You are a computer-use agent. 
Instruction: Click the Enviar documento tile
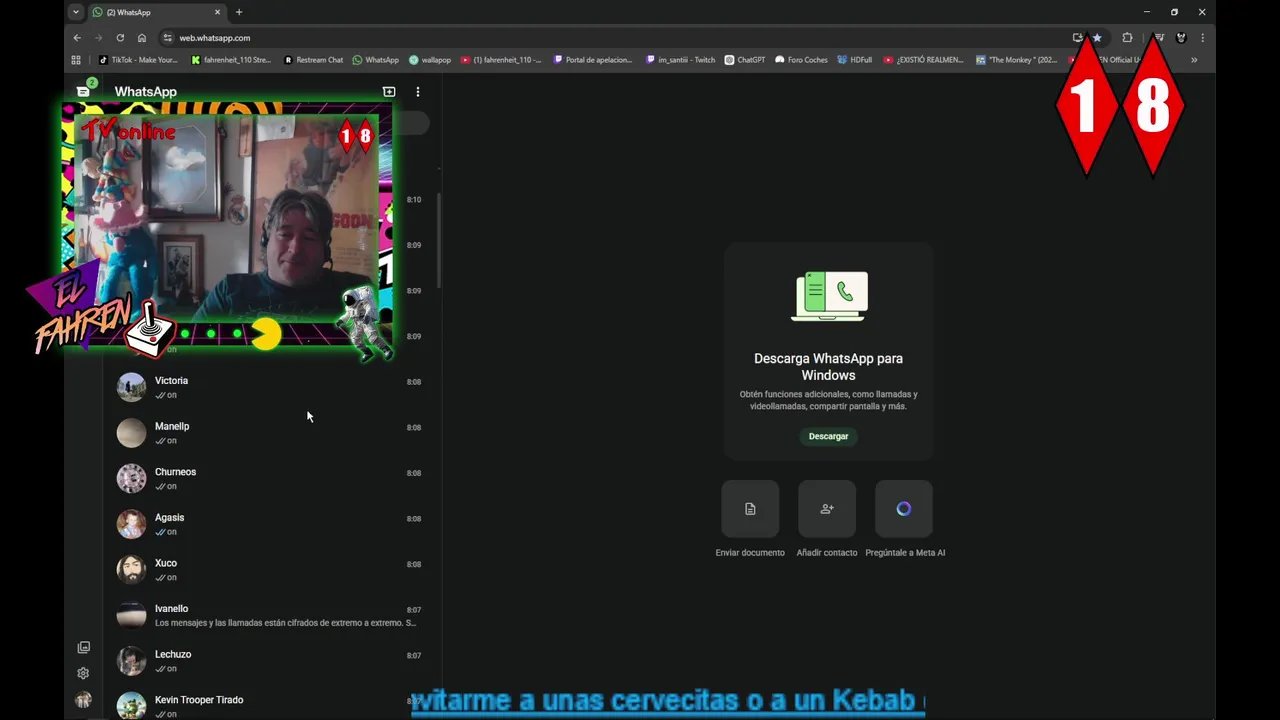[x=750, y=509]
